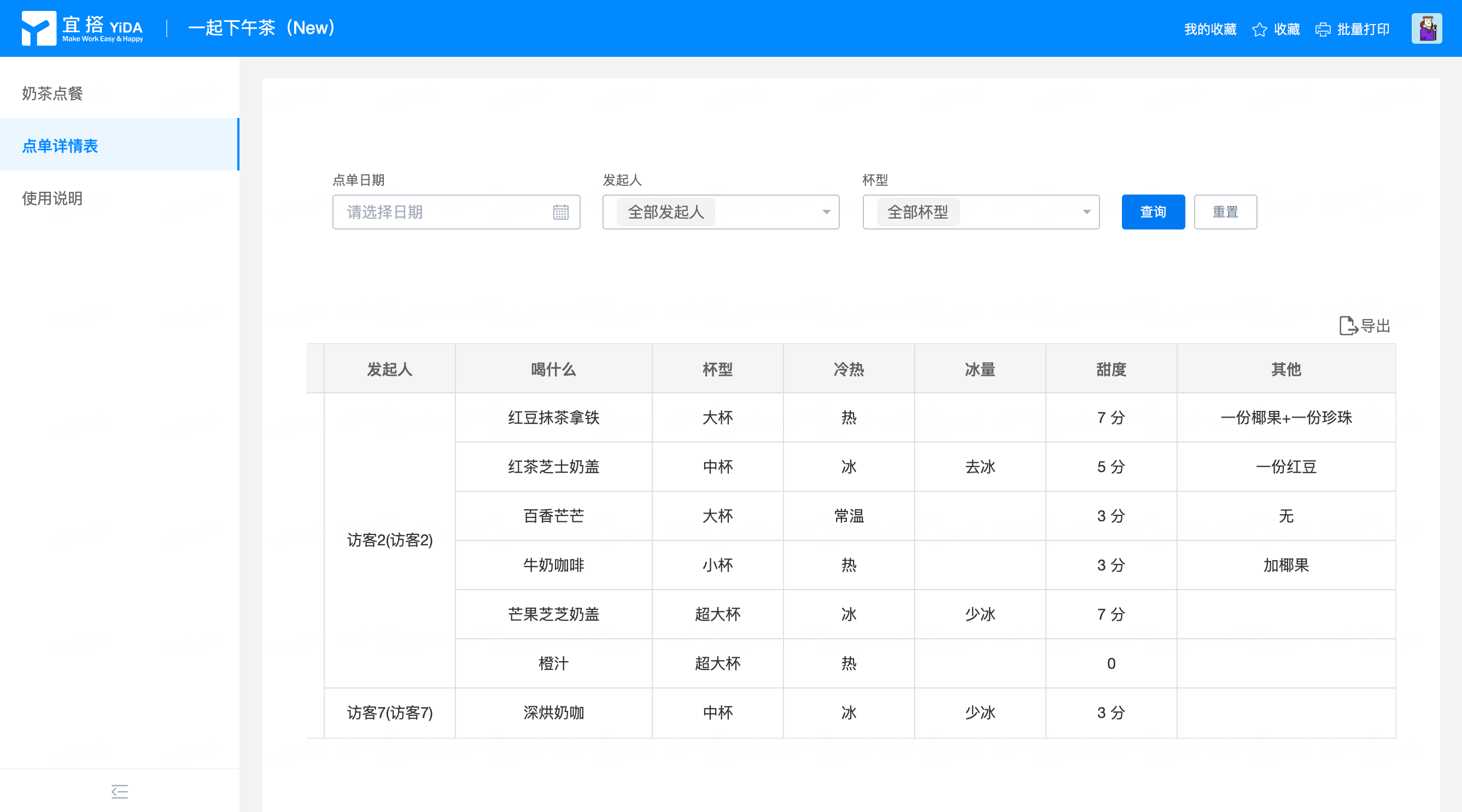Viewport: 1462px width, 812px height.
Task: Click the 查询 button
Action: tap(1153, 212)
